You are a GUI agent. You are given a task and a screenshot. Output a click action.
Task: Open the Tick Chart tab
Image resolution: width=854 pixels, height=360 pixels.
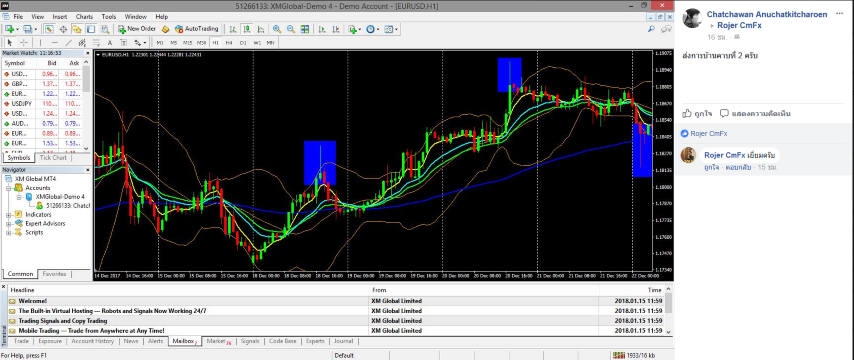coord(53,157)
